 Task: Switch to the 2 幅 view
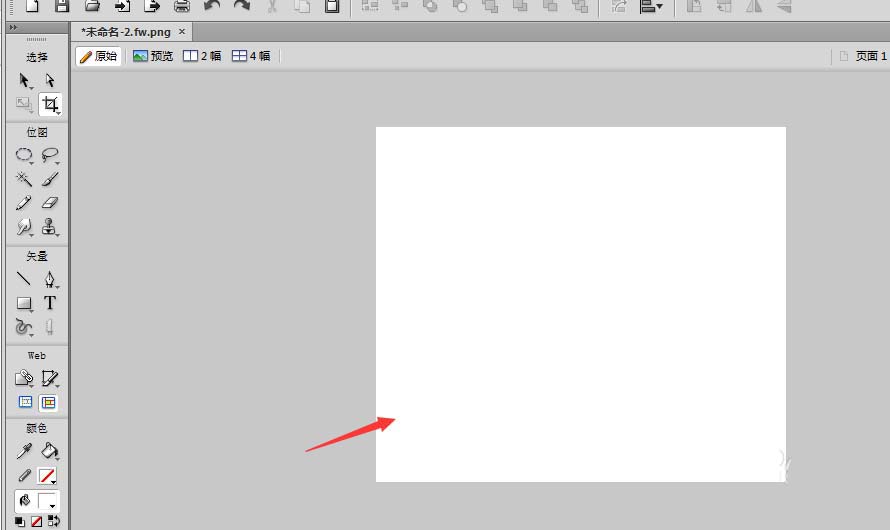[x=202, y=56]
